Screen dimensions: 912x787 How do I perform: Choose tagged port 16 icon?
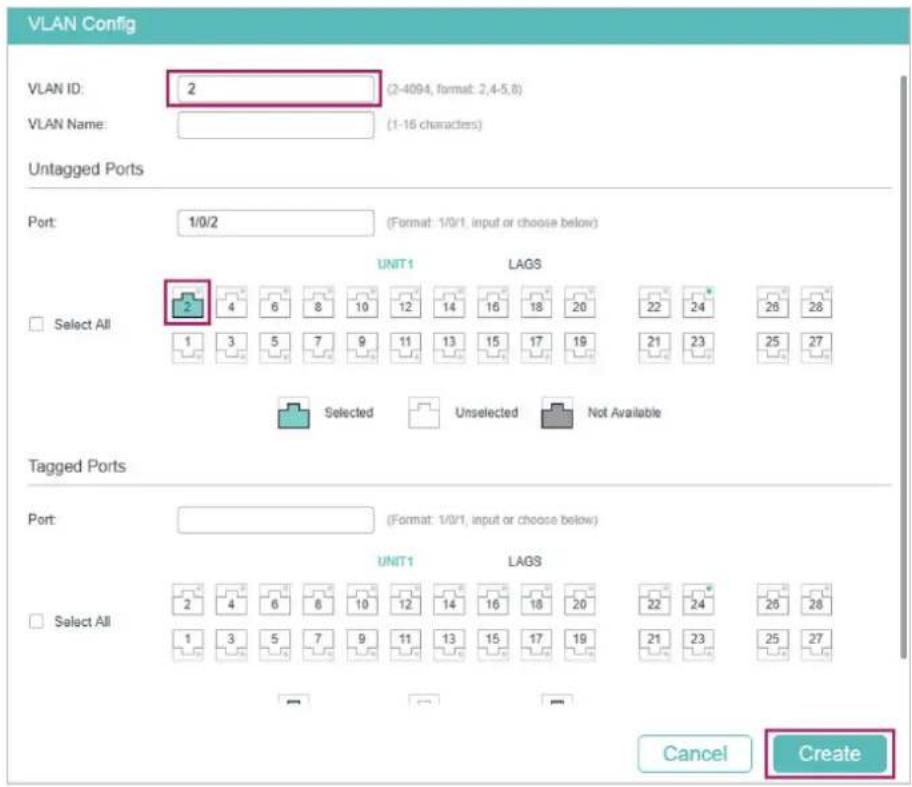(x=493, y=600)
